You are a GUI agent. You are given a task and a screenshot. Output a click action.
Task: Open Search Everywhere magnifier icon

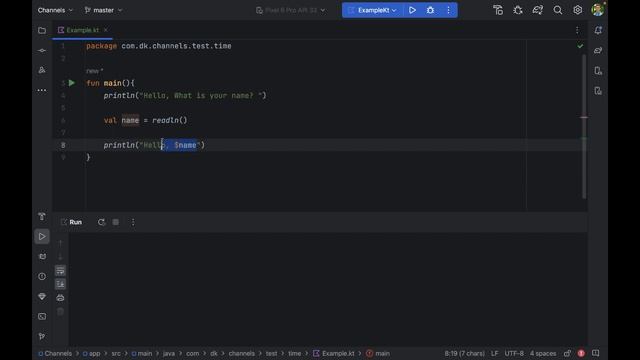tap(558, 10)
